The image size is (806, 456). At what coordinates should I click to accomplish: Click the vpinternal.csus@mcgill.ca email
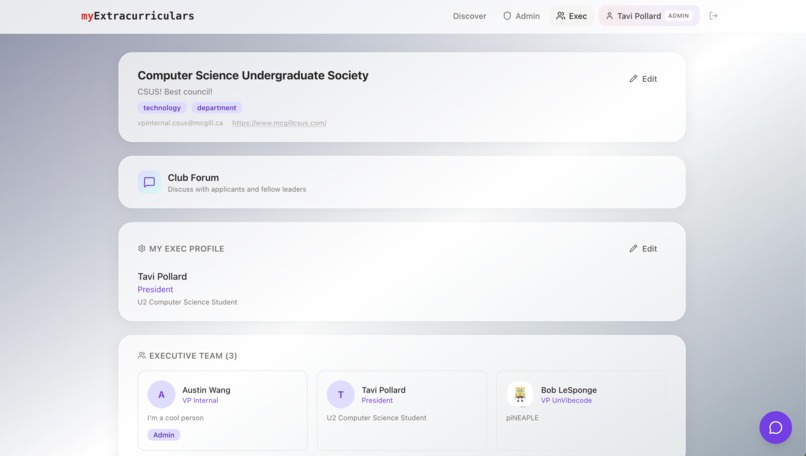tap(180, 123)
